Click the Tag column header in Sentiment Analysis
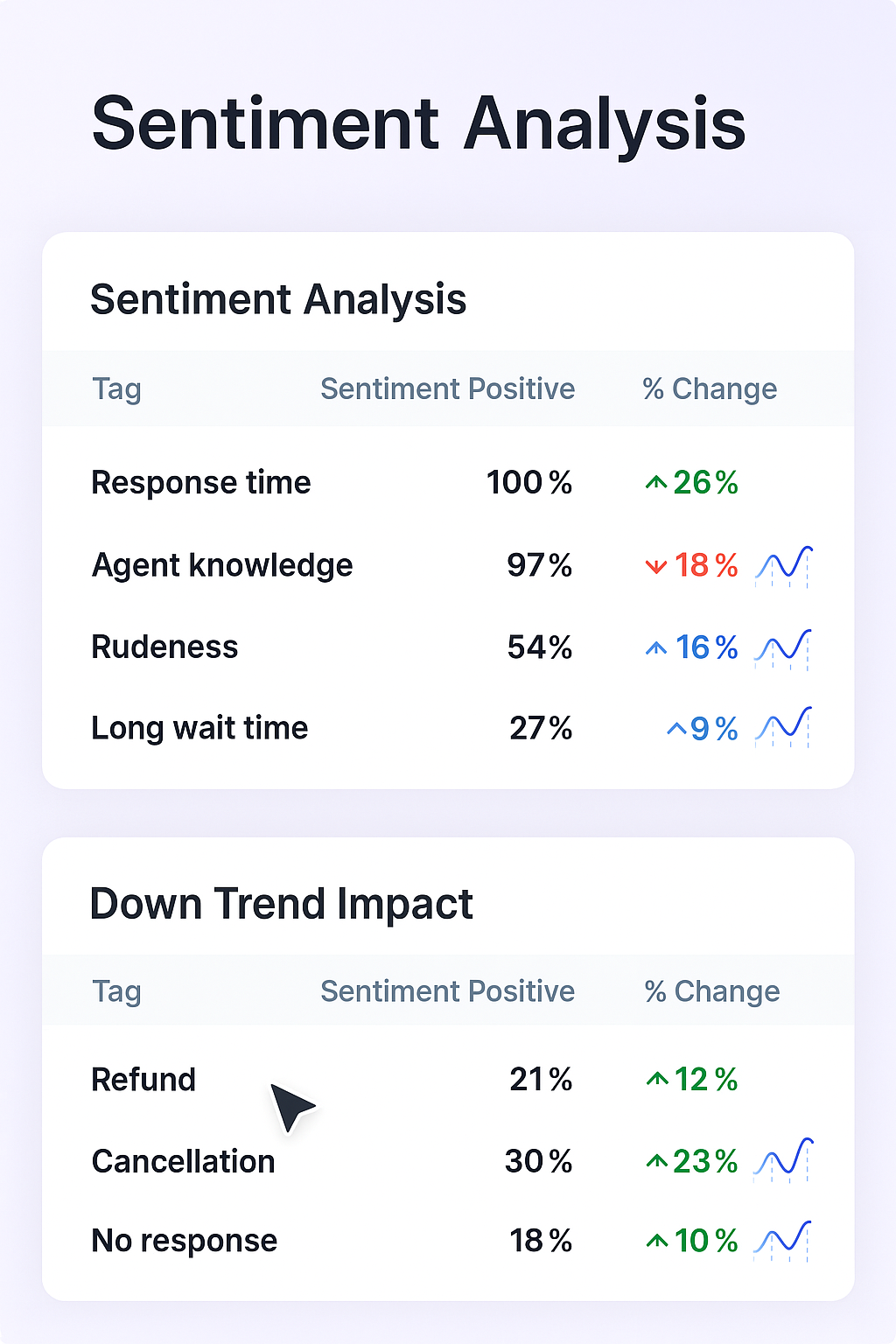The height and width of the screenshot is (1344, 896). coord(116,388)
